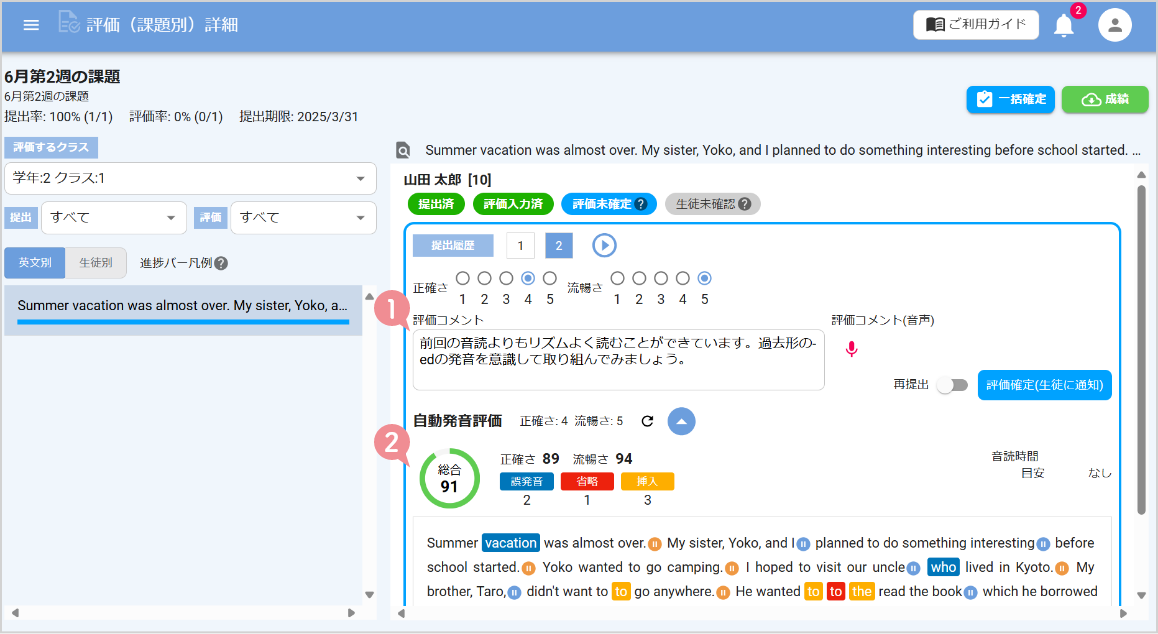Select the Summer vacation passage list item

[x=183, y=310]
